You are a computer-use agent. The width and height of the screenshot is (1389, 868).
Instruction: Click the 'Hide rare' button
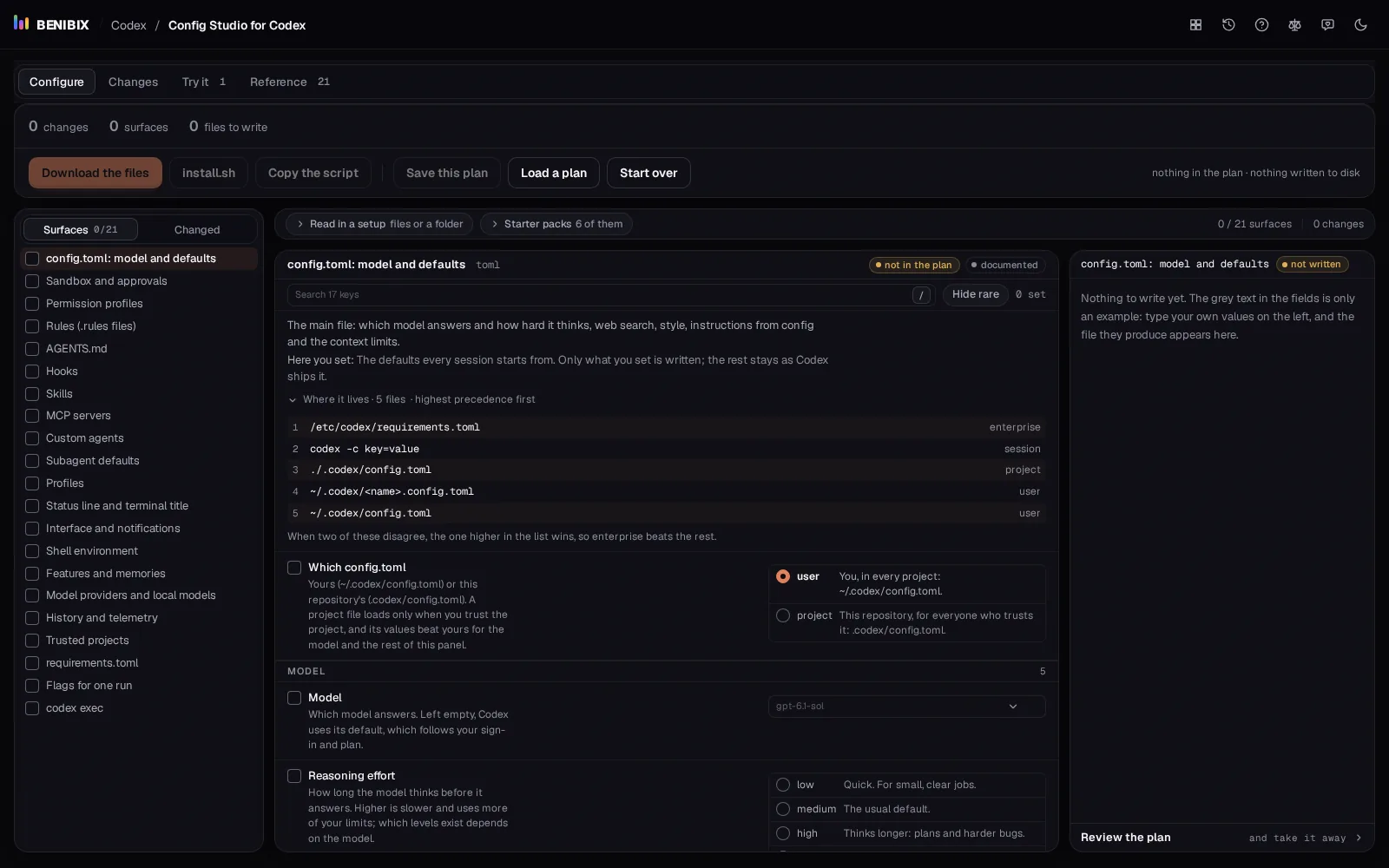point(976,295)
